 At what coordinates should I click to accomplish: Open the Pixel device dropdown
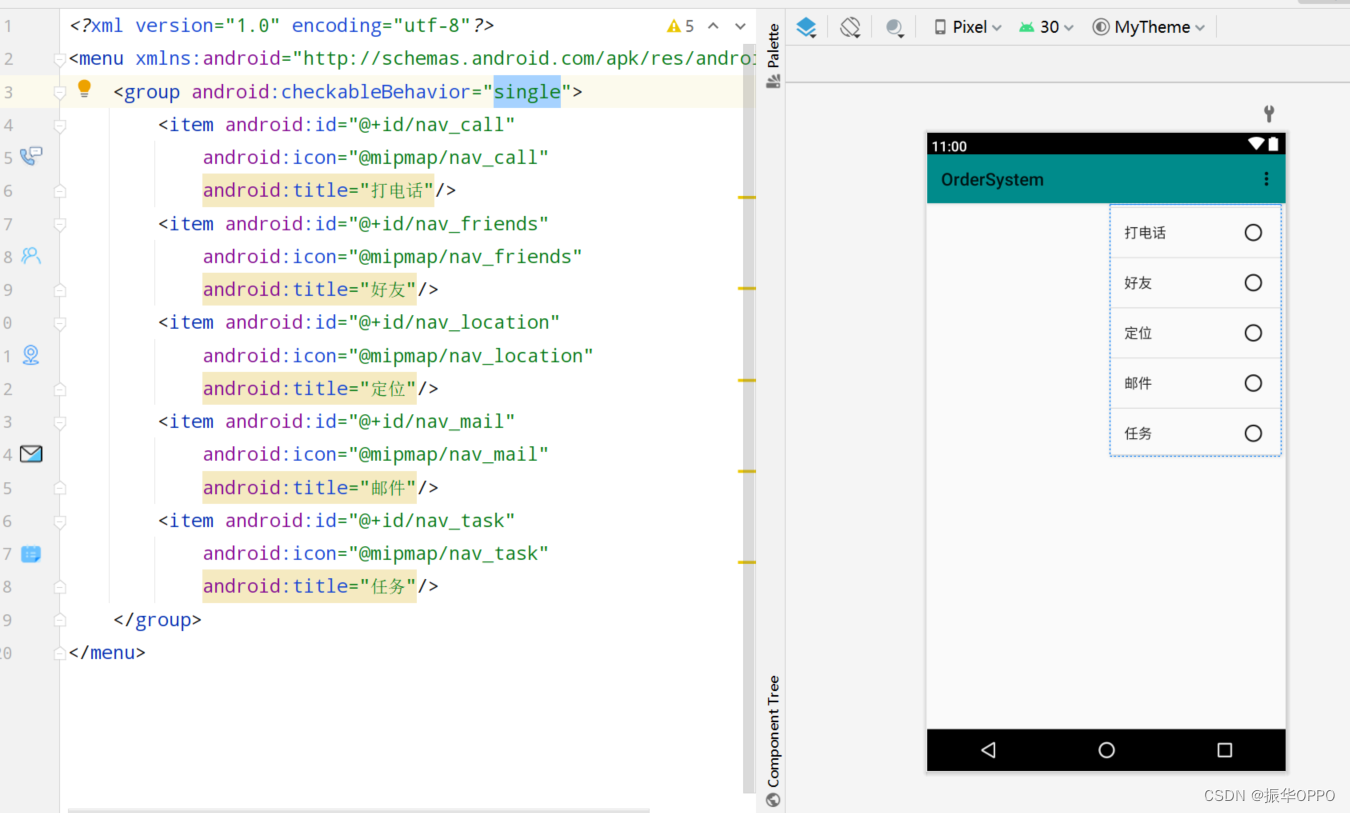(x=968, y=27)
